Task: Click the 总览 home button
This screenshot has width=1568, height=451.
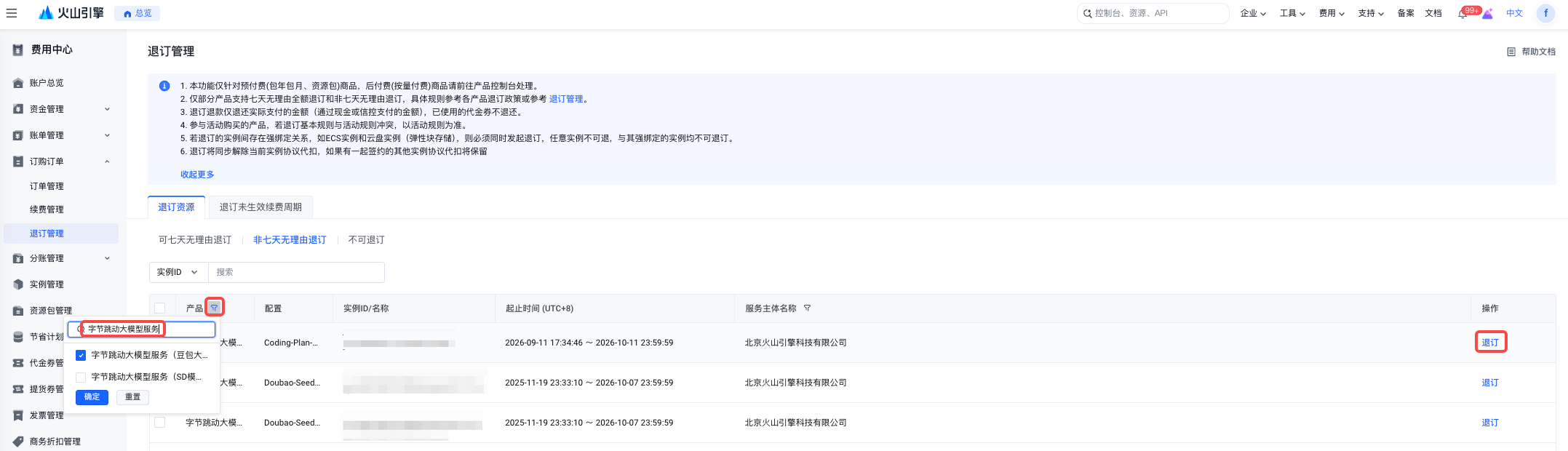Action: click(x=138, y=13)
